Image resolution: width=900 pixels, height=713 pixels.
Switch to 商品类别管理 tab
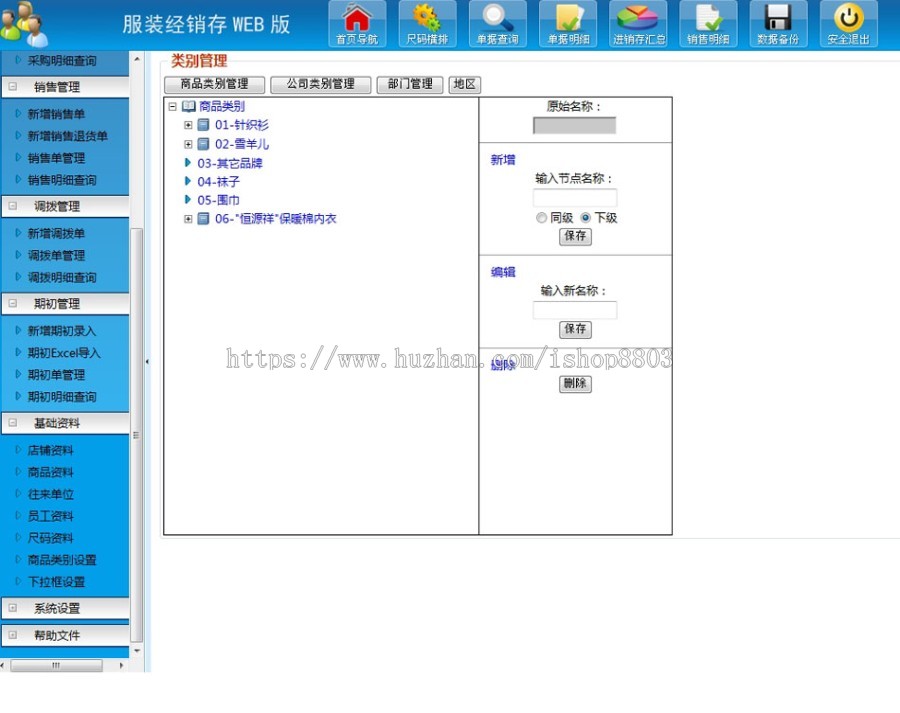point(214,84)
